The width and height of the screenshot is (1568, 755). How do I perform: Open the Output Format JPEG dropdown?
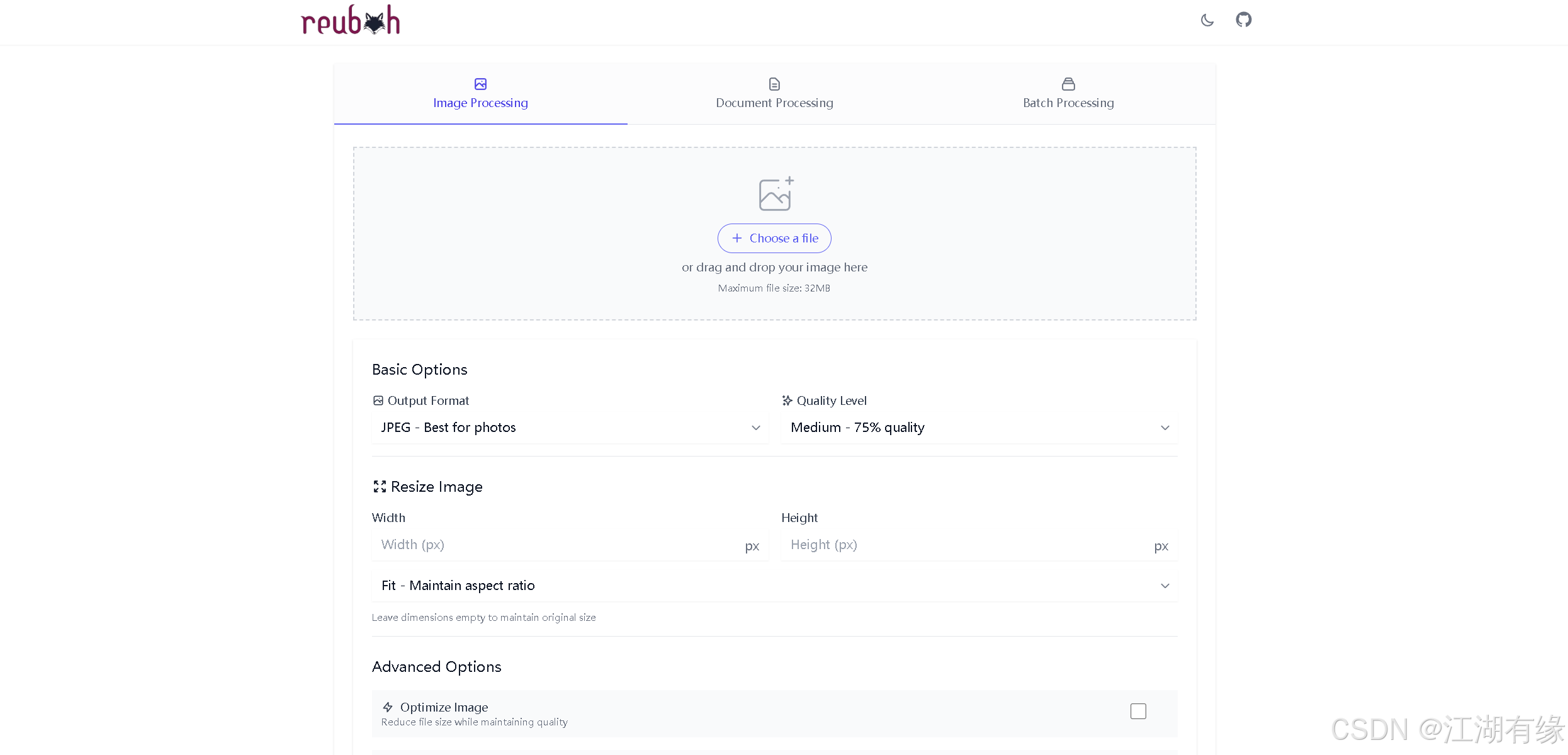[570, 428]
